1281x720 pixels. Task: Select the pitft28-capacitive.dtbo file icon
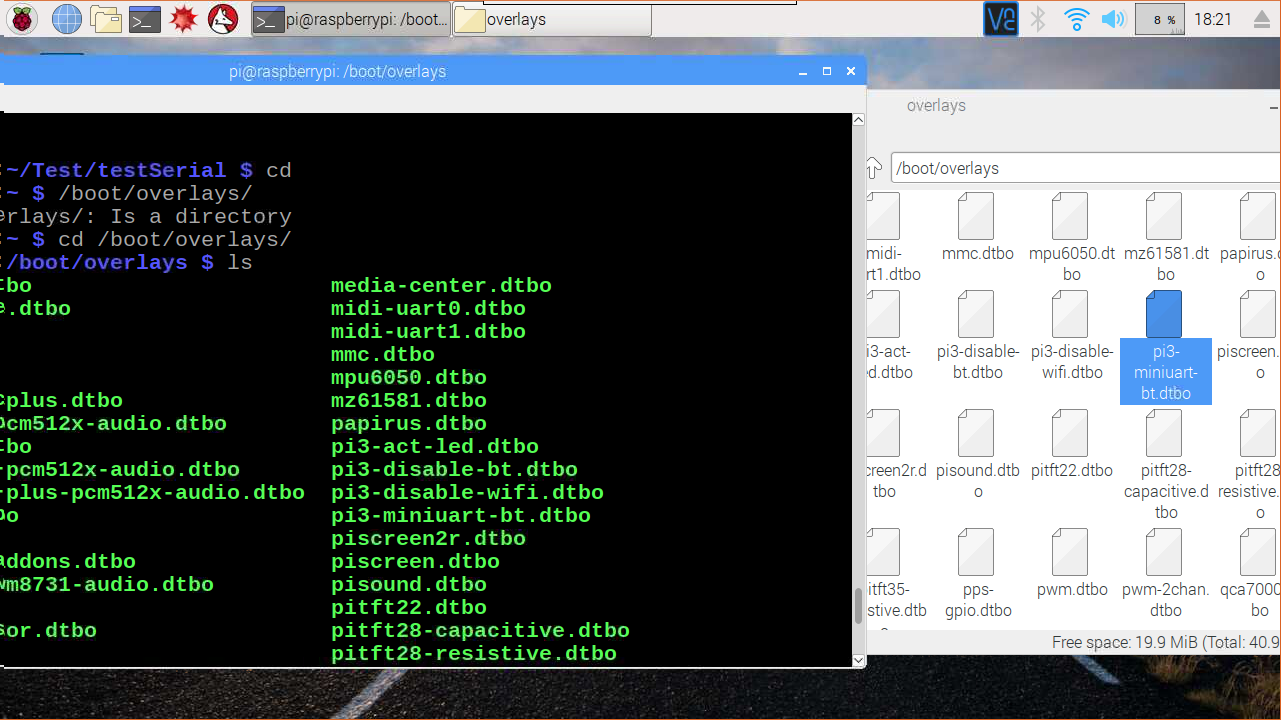(x=1165, y=433)
